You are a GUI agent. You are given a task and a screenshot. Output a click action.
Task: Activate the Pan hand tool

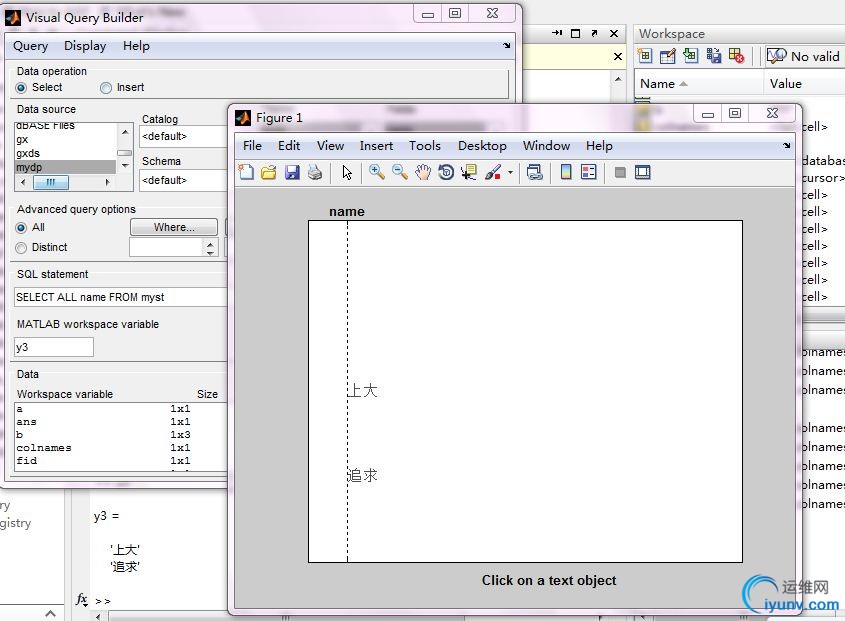[x=423, y=172]
